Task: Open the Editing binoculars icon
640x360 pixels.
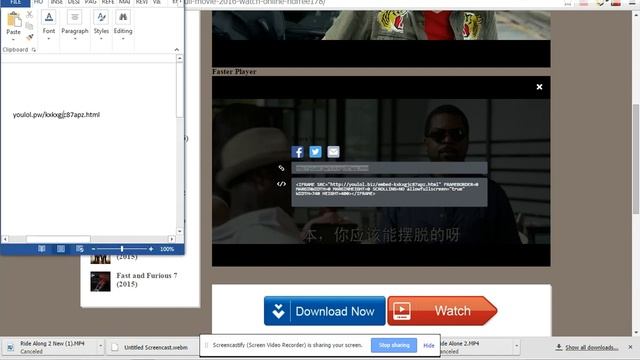Action: pyautogui.click(x=123, y=17)
